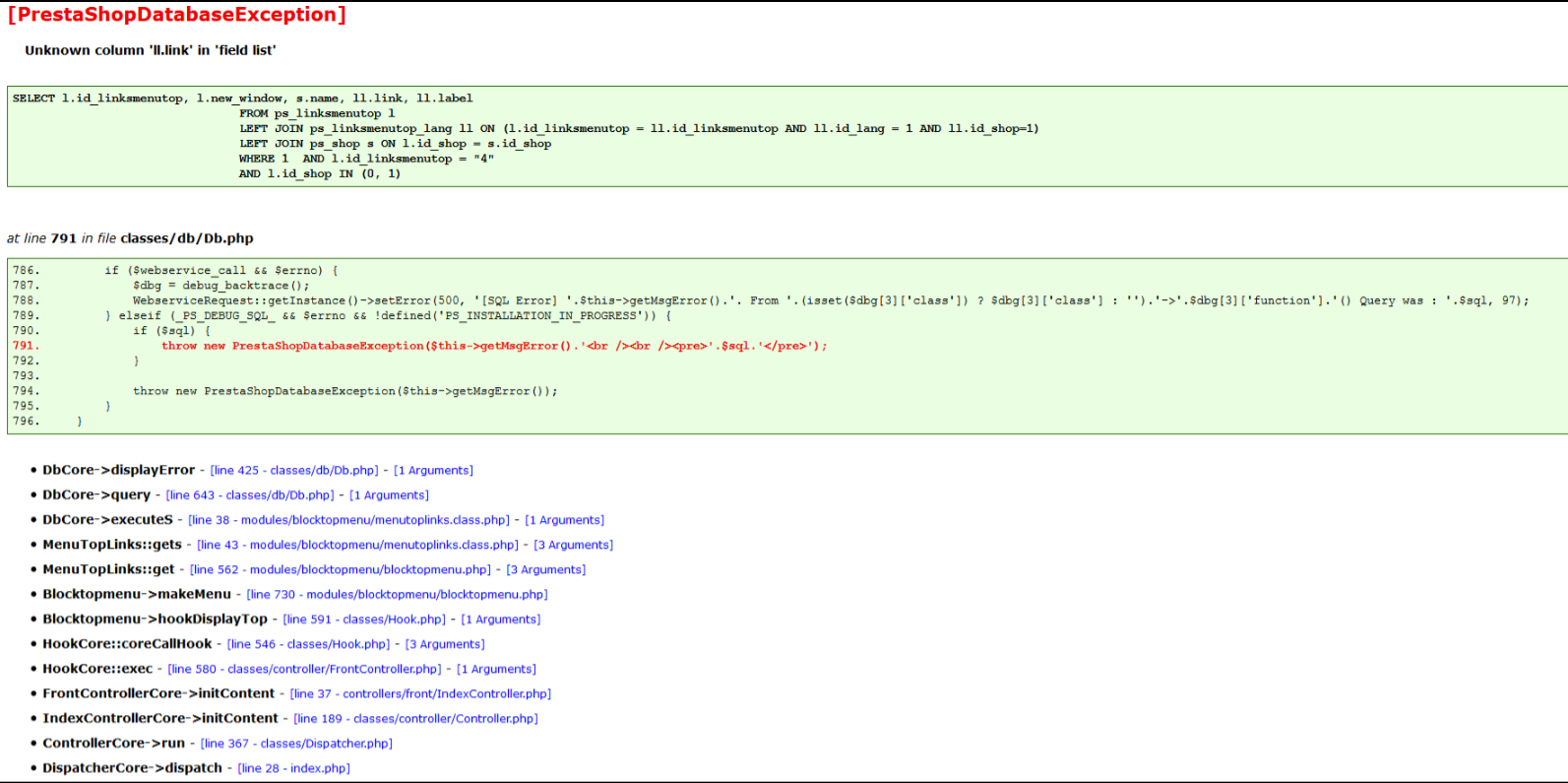The image size is (1568, 783).
Task: Click the 'FROM ps_linksmenutop l' query line
Action: pyautogui.click(x=317, y=113)
